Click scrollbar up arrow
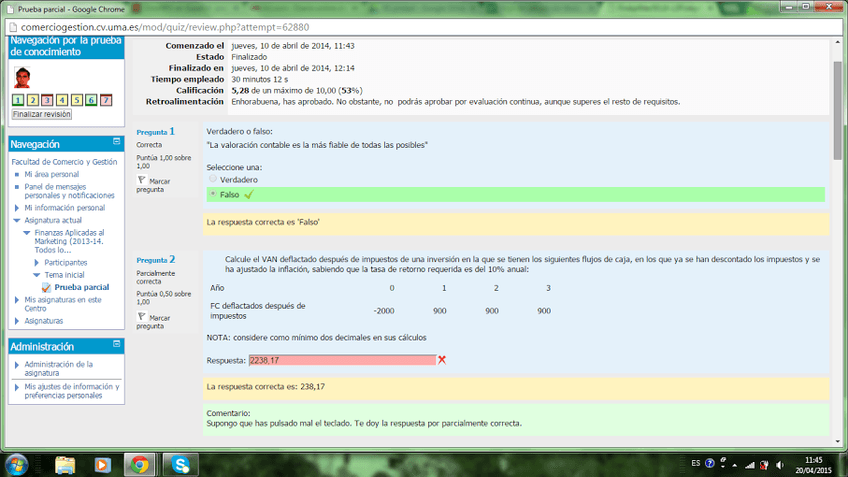 click(838, 42)
